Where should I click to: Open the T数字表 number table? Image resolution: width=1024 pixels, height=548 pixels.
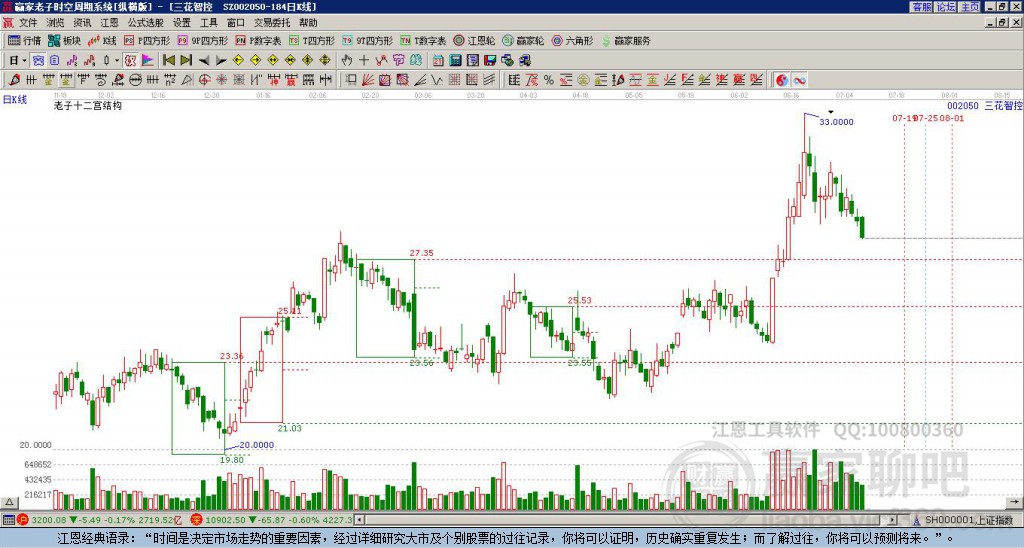pyautogui.click(x=423, y=40)
